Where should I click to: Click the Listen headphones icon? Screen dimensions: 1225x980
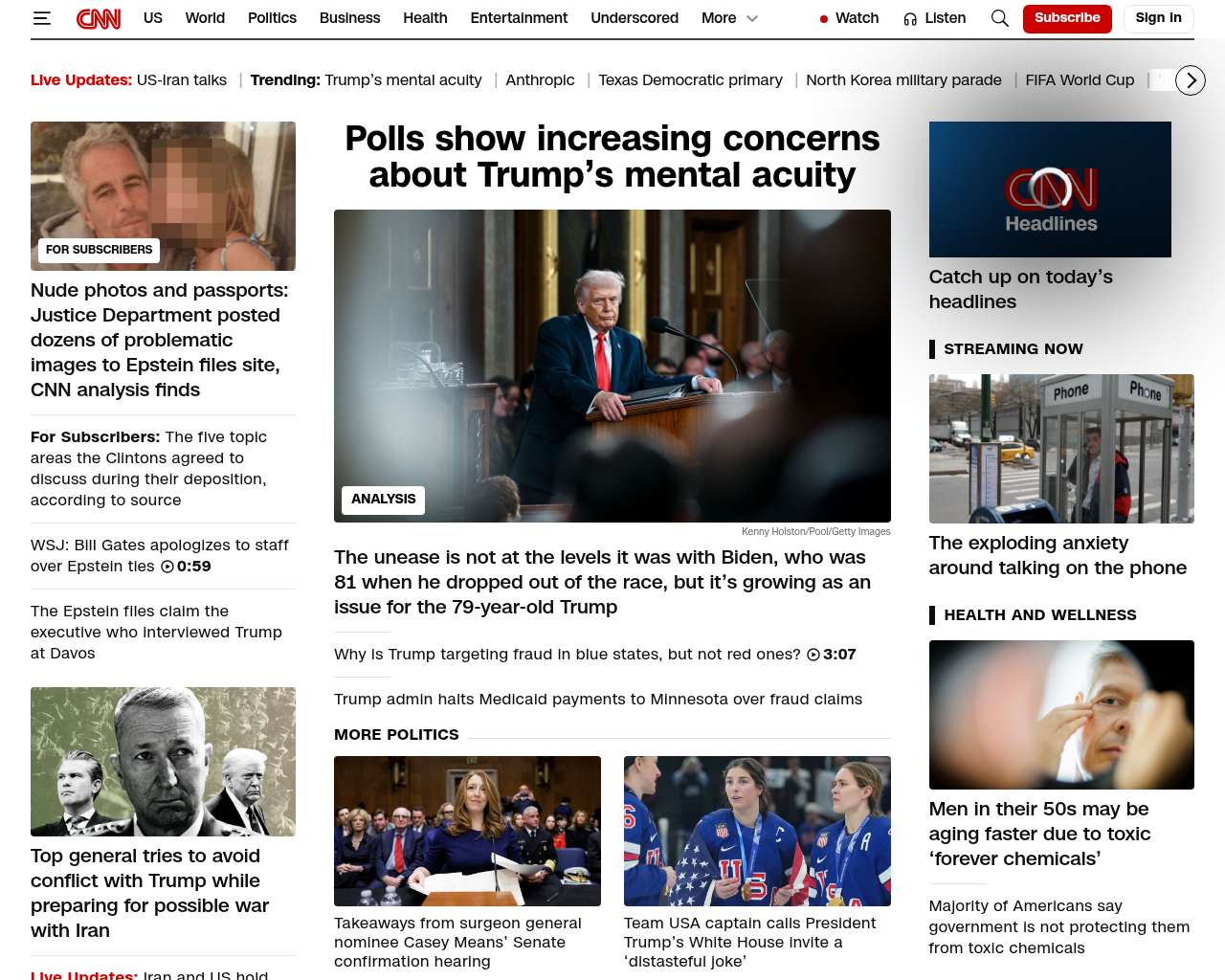point(910,19)
